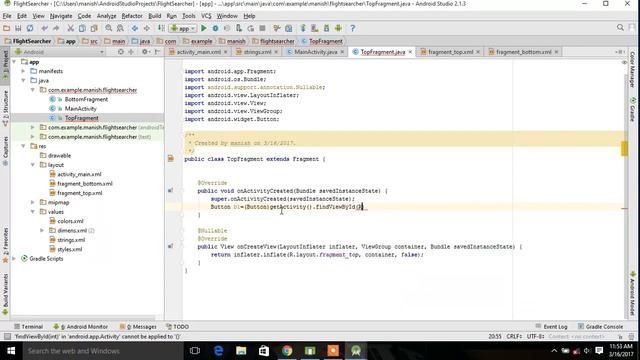
Task: Open the Android Monitor tool window
Action: [80, 327]
